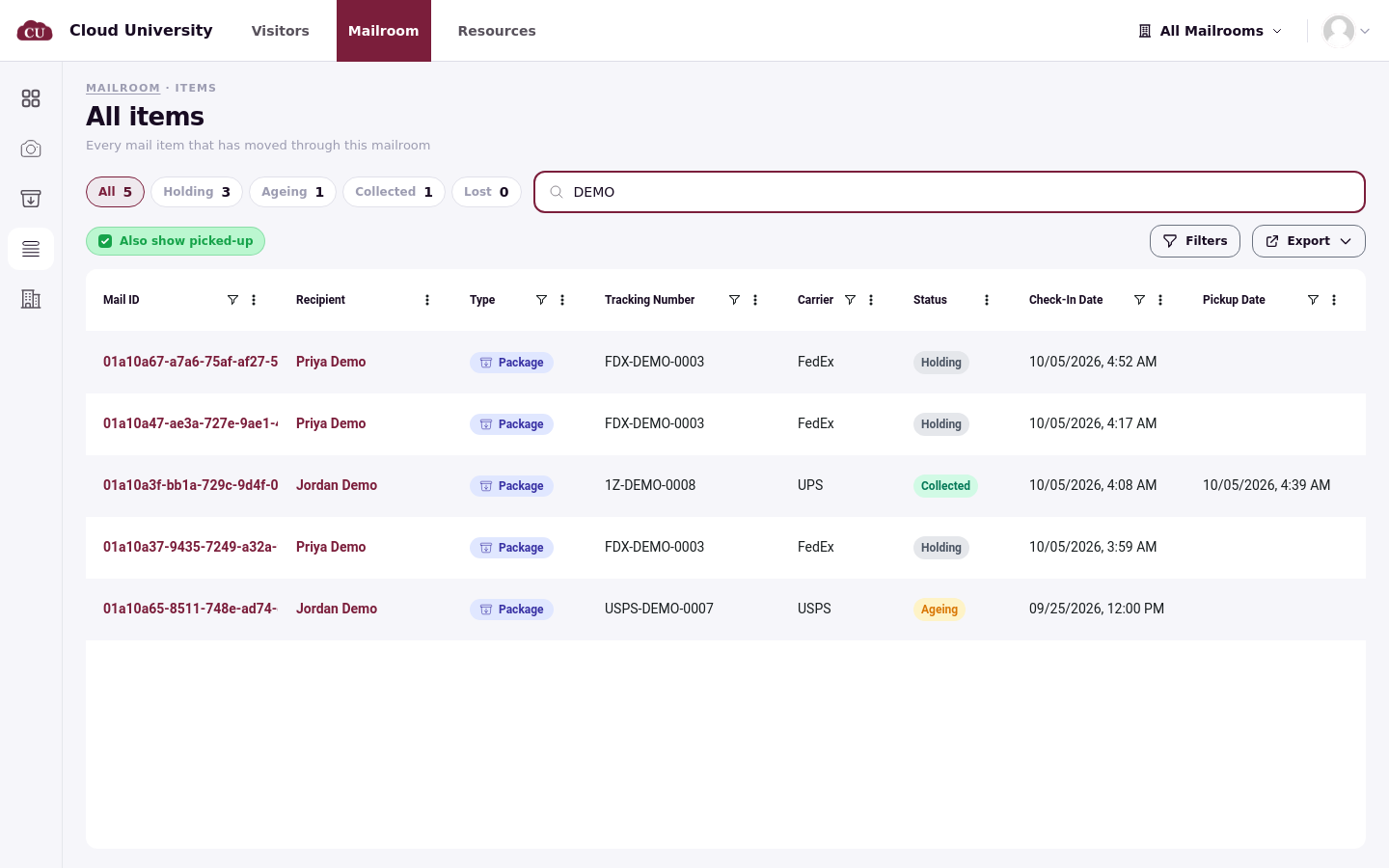Open the Type column options menu

coord(562,300)
